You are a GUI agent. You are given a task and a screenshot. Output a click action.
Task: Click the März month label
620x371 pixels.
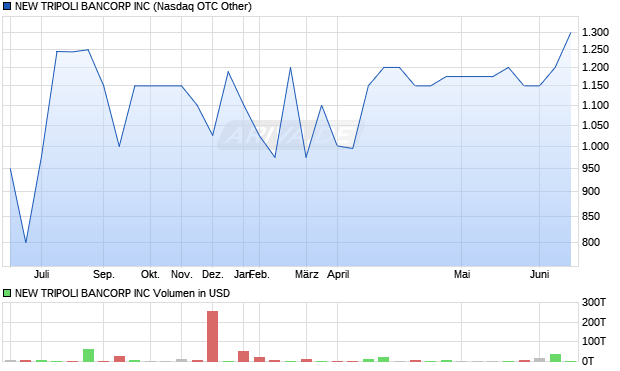tap(306, 274)
